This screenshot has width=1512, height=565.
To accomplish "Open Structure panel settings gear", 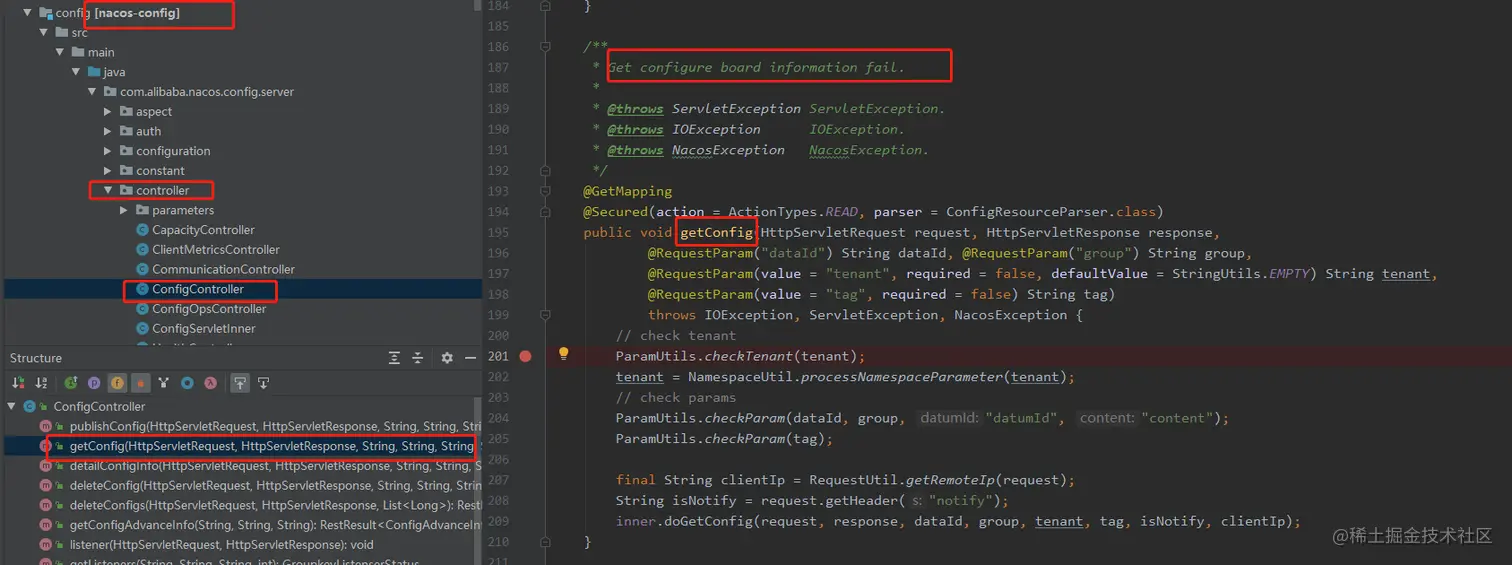I will (x=447, y=358).
